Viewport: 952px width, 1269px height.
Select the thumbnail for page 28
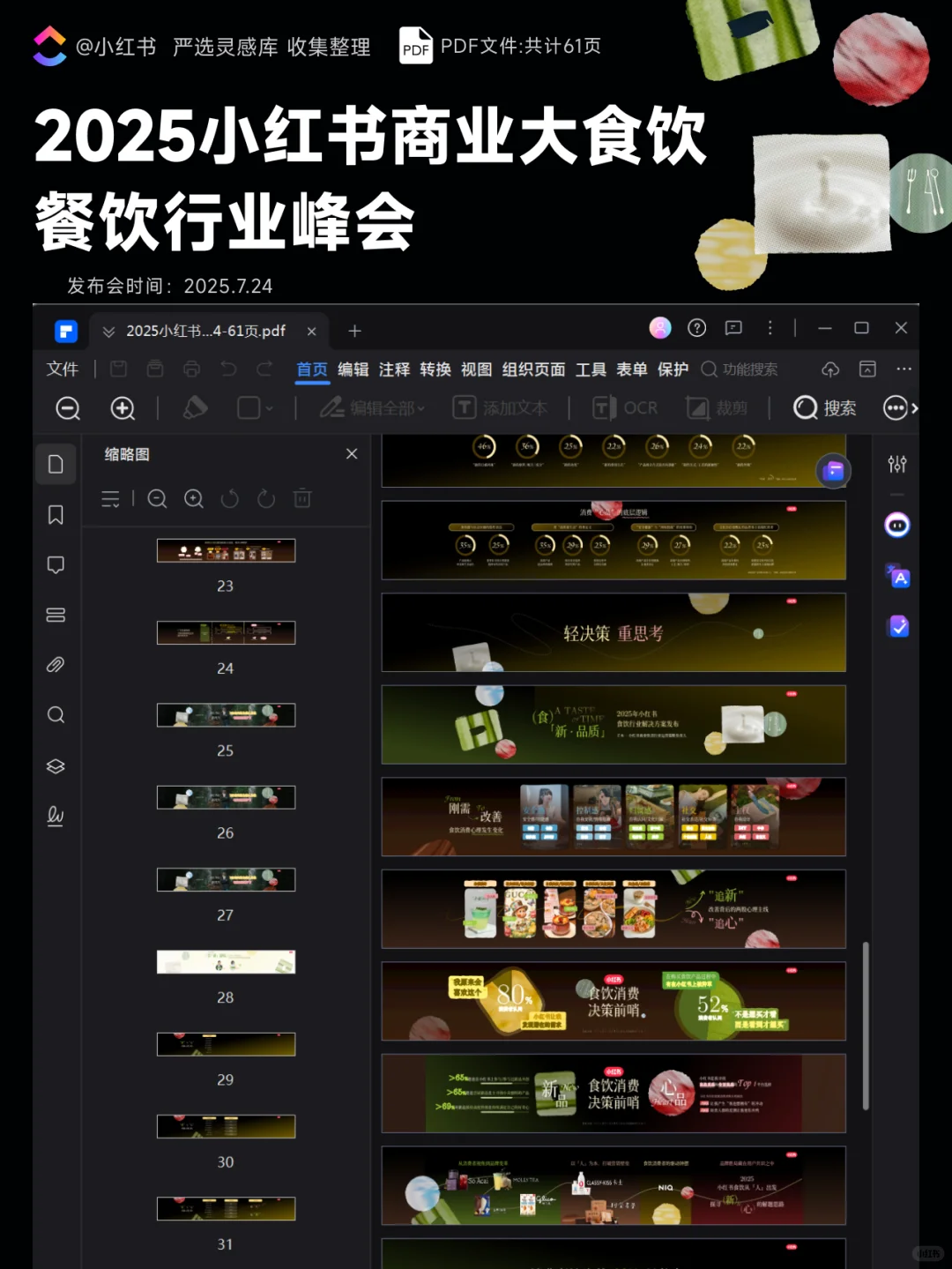click(226, 962)
